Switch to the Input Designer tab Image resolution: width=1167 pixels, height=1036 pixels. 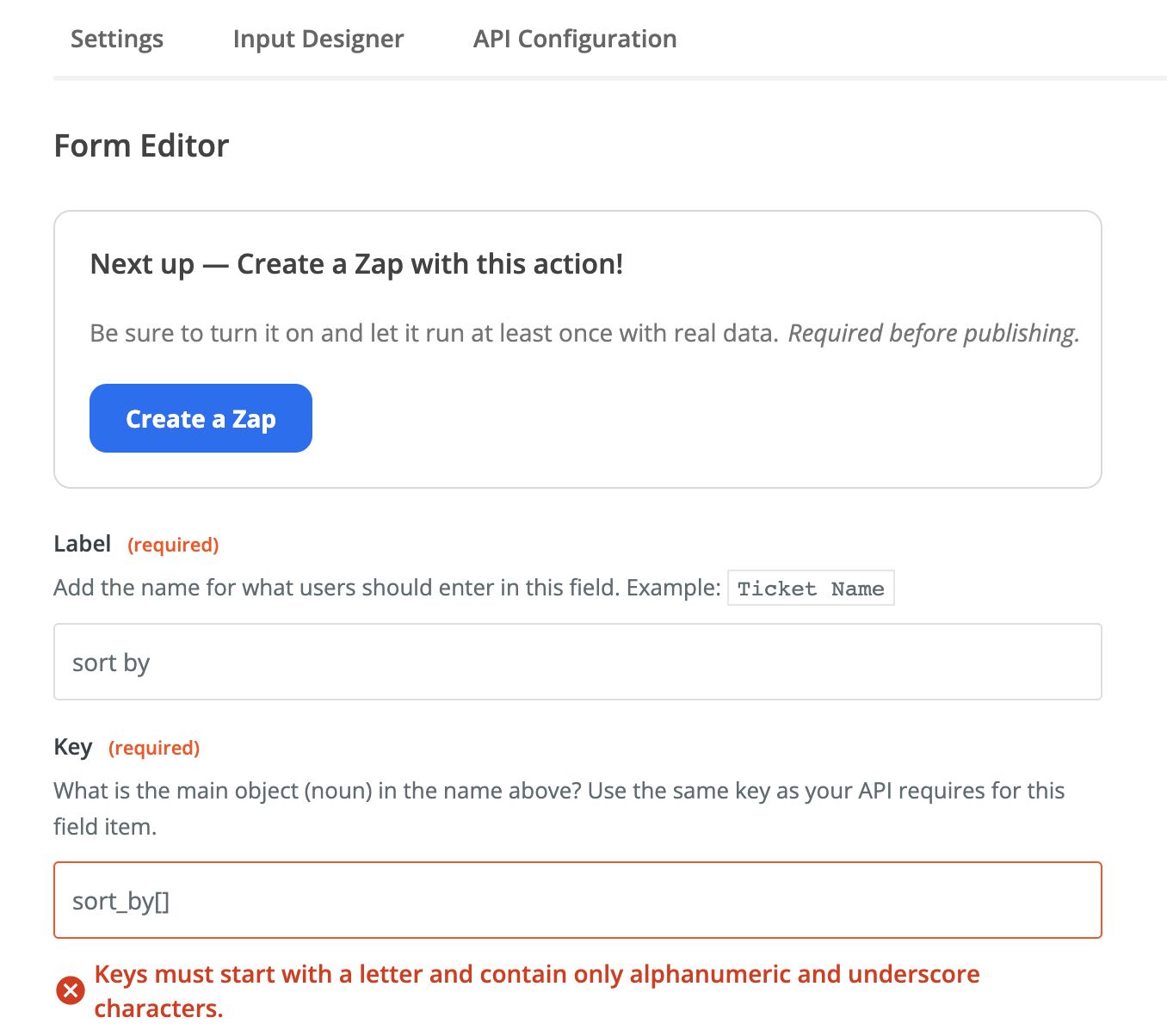point(318,39)
